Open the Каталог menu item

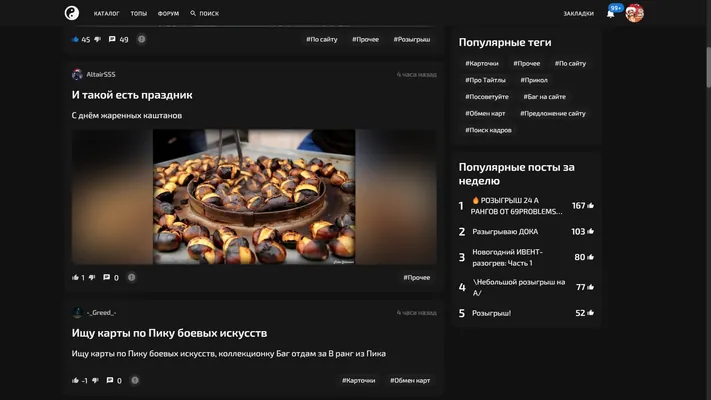point(107,14)
